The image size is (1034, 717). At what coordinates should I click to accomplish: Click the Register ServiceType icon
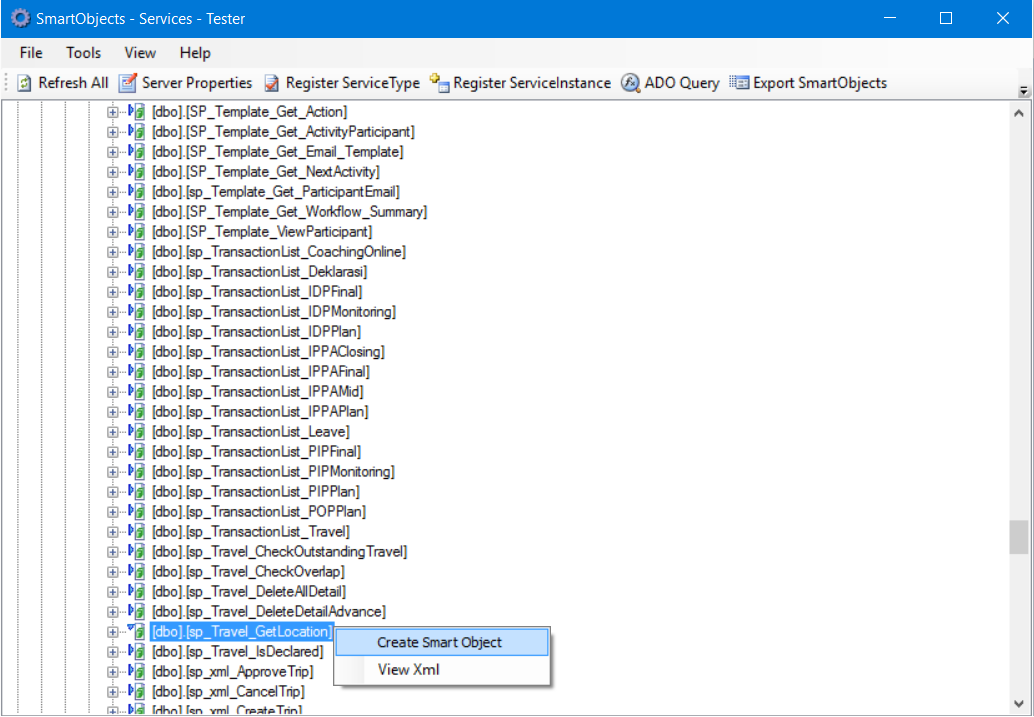coord(270,83)
